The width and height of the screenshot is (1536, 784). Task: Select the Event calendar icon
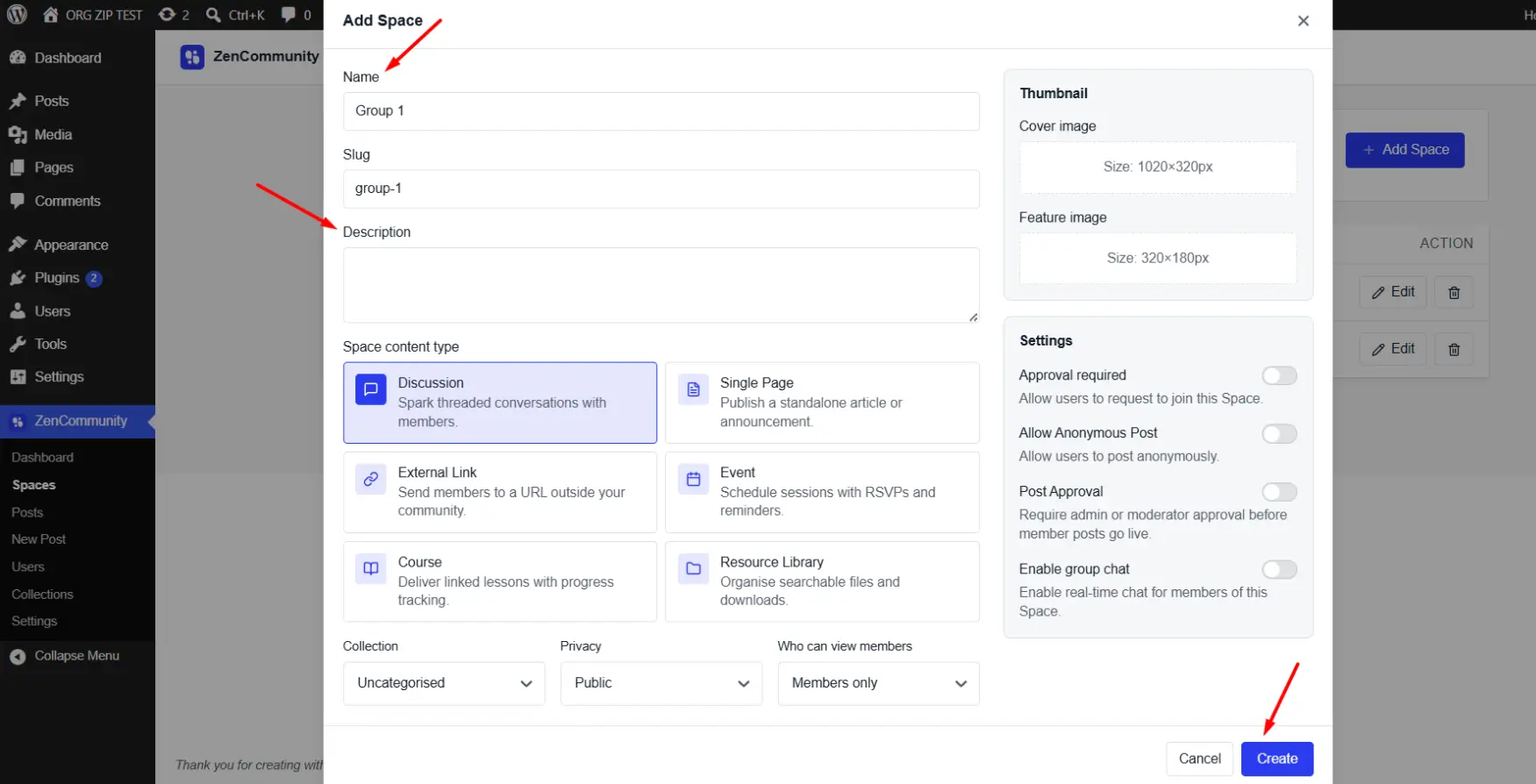tap(693, 479)
